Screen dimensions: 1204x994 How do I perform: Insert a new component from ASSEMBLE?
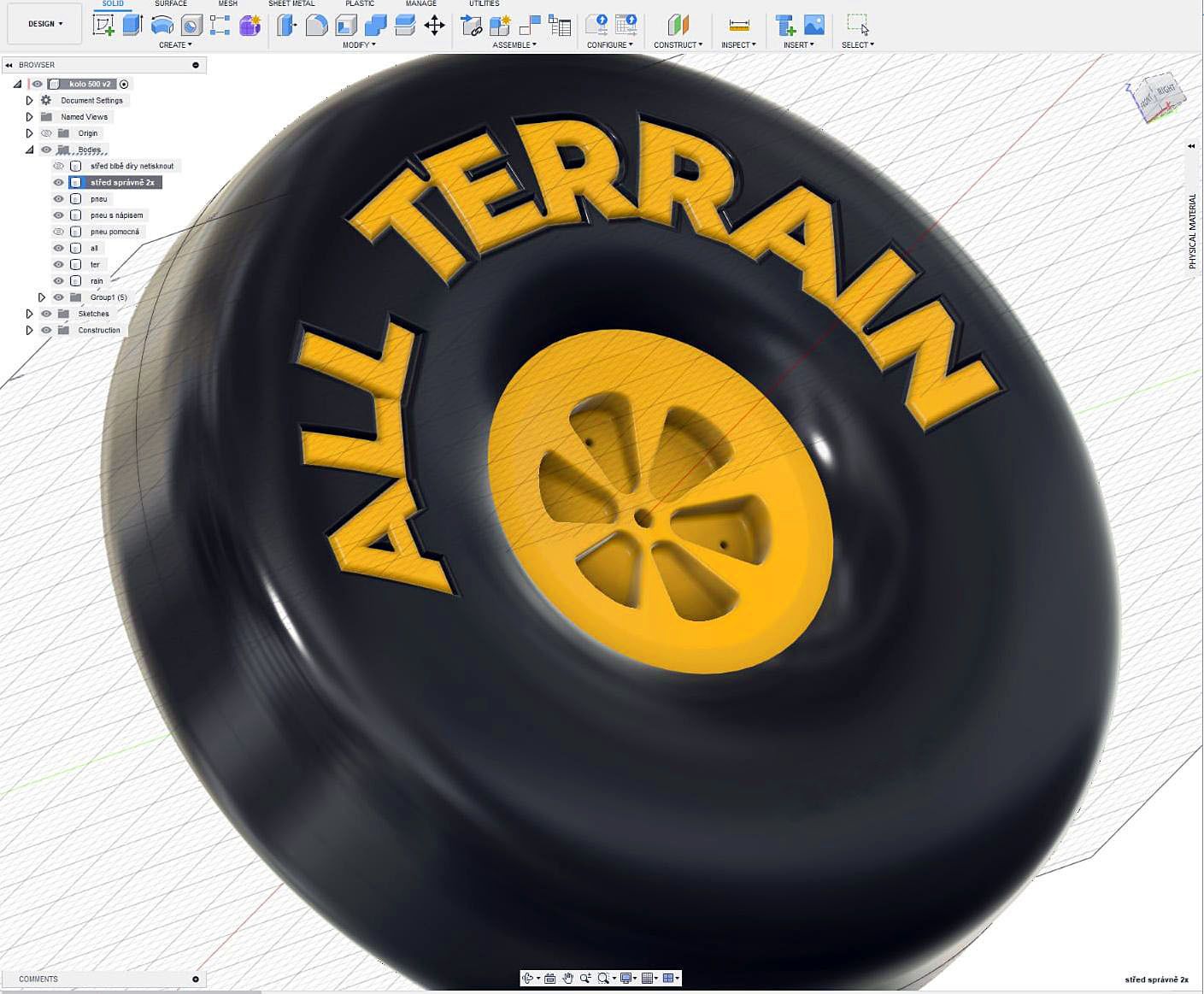click(471, 26)
